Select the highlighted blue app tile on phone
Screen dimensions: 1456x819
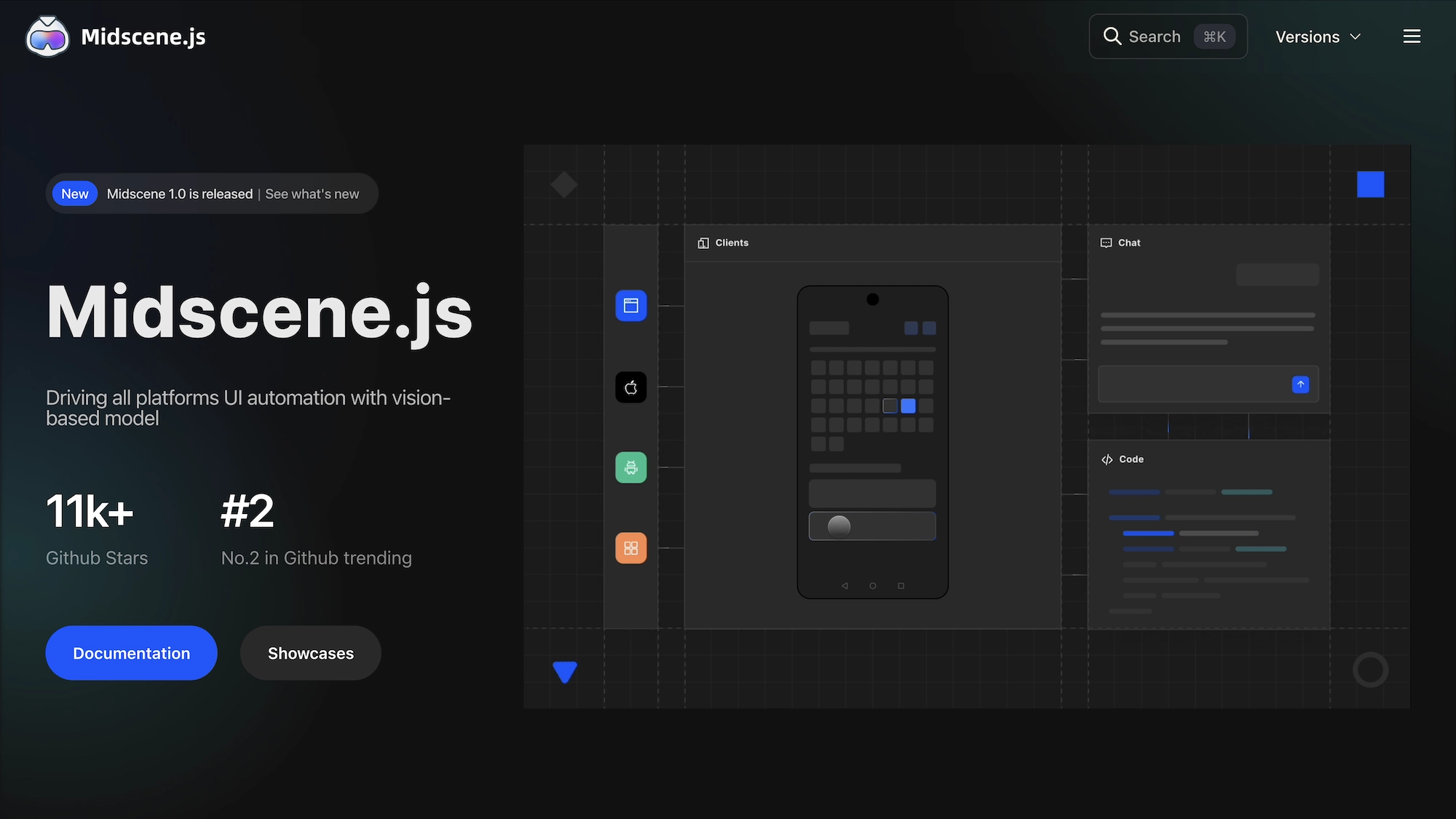[x=908, y=406]
